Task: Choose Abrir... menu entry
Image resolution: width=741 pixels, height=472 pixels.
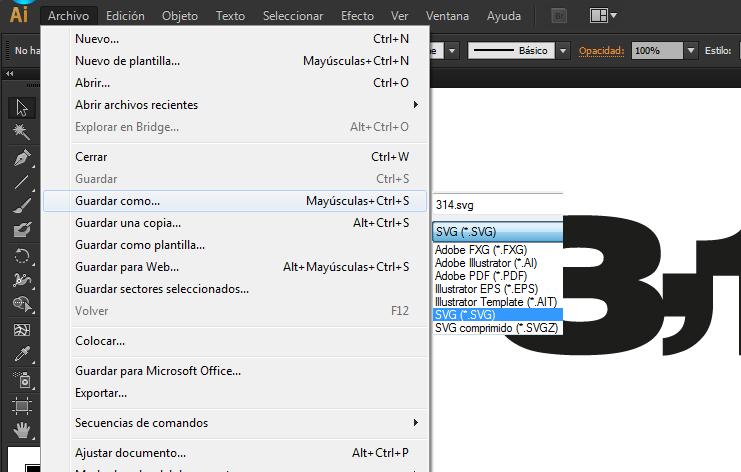Action: [x=235, y=83]
